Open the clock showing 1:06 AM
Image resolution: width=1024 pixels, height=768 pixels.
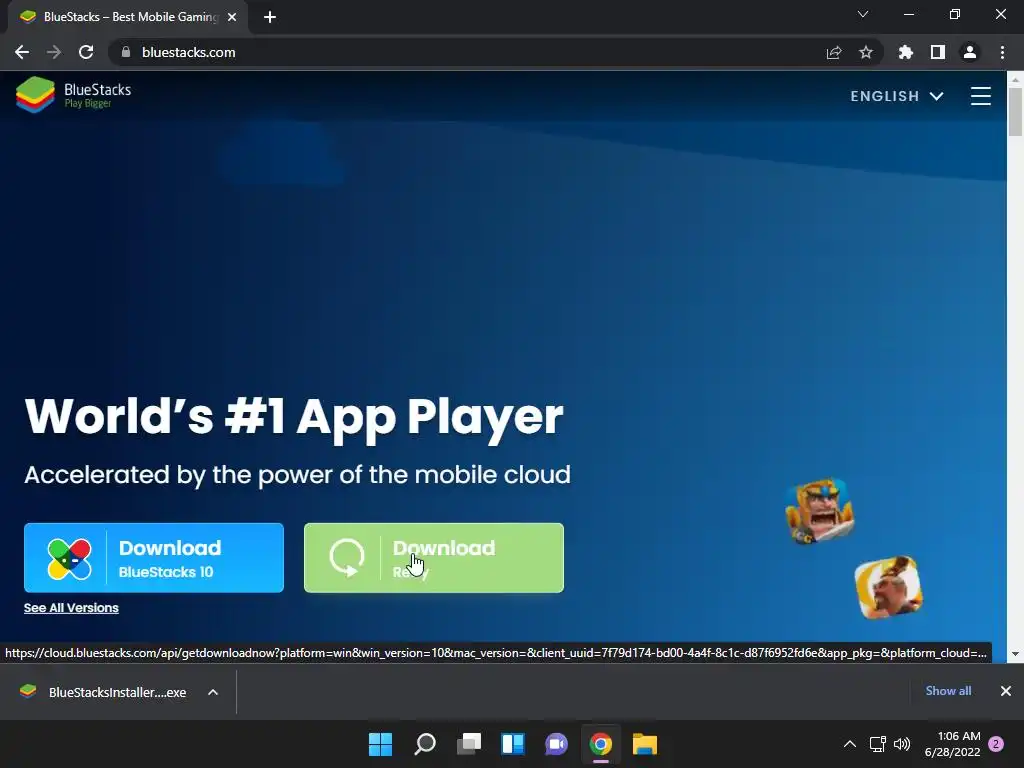[x=952, y=744]
